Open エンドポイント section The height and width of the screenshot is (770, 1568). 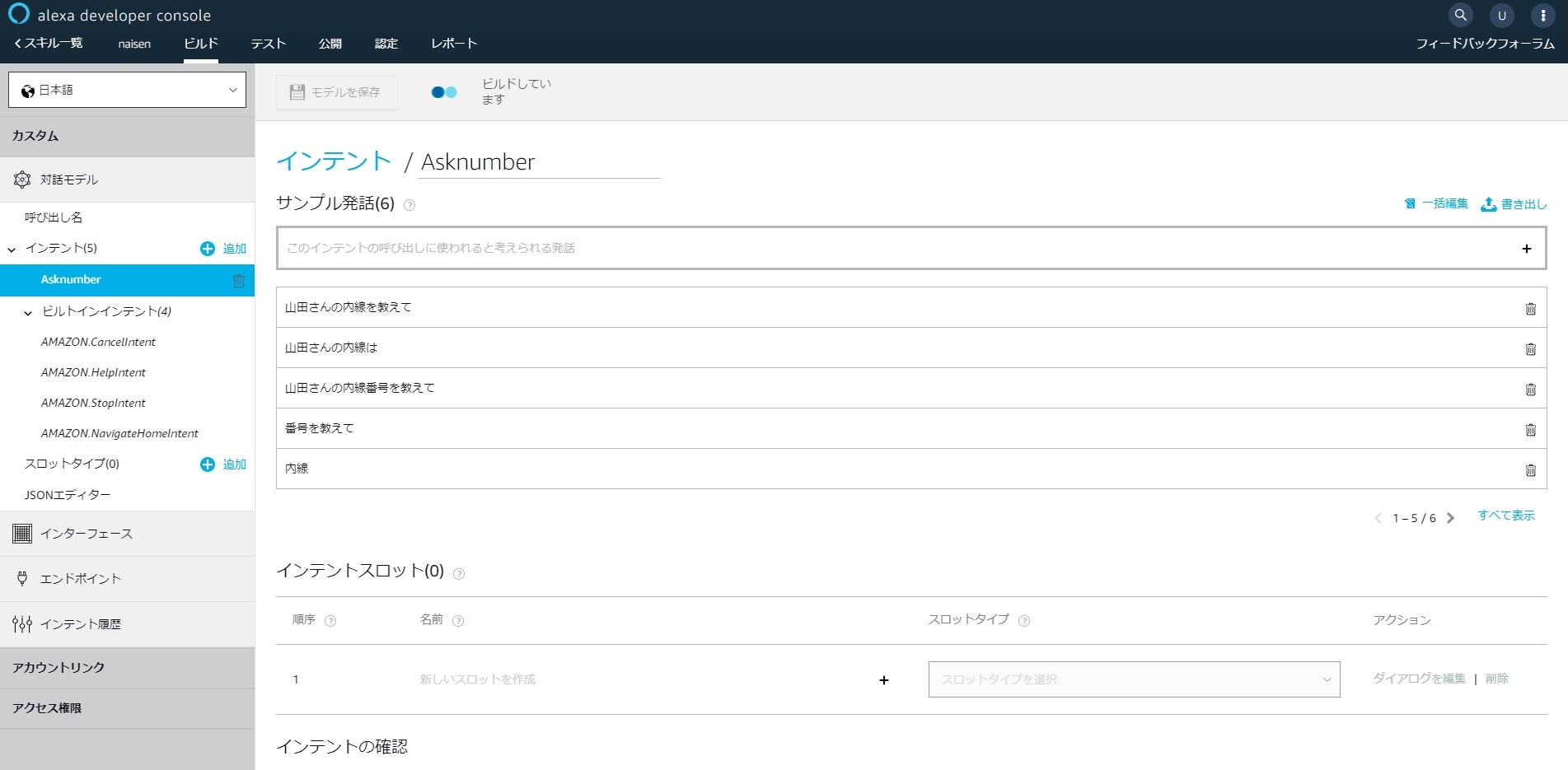127,579
